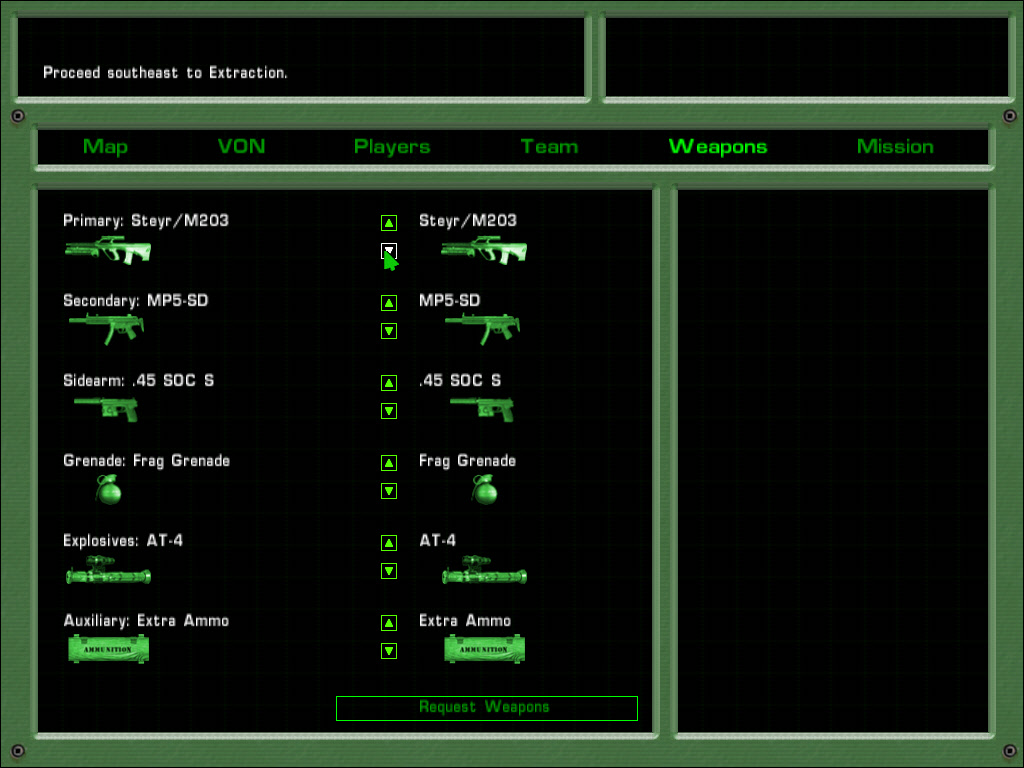Click requested 'Extra Ammo' name text

point(464,620)
